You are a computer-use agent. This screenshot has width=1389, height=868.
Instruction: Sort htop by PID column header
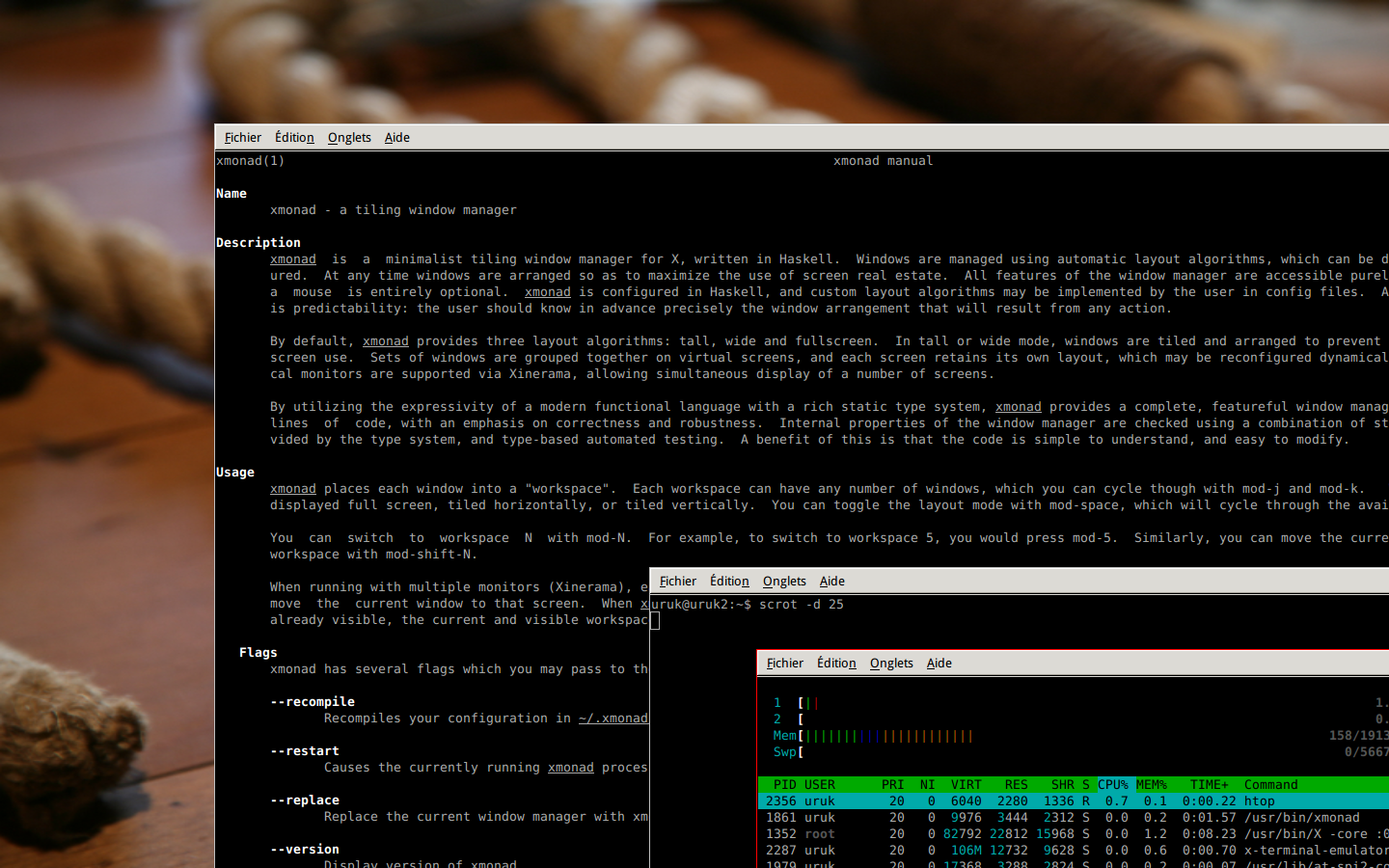(x=784, y=784)
